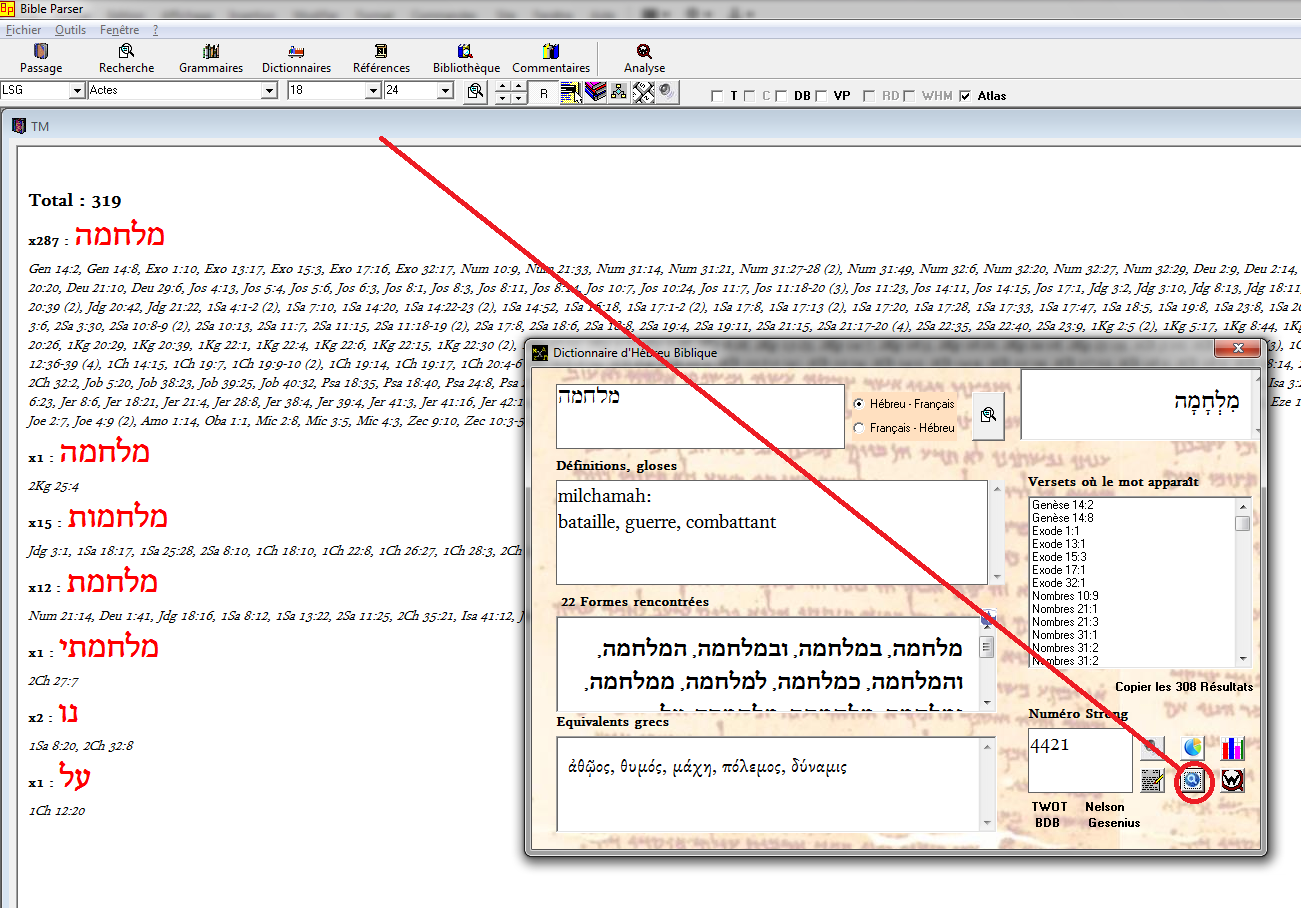
Task: Enable the T checkbox
Action: pos(716,96)
